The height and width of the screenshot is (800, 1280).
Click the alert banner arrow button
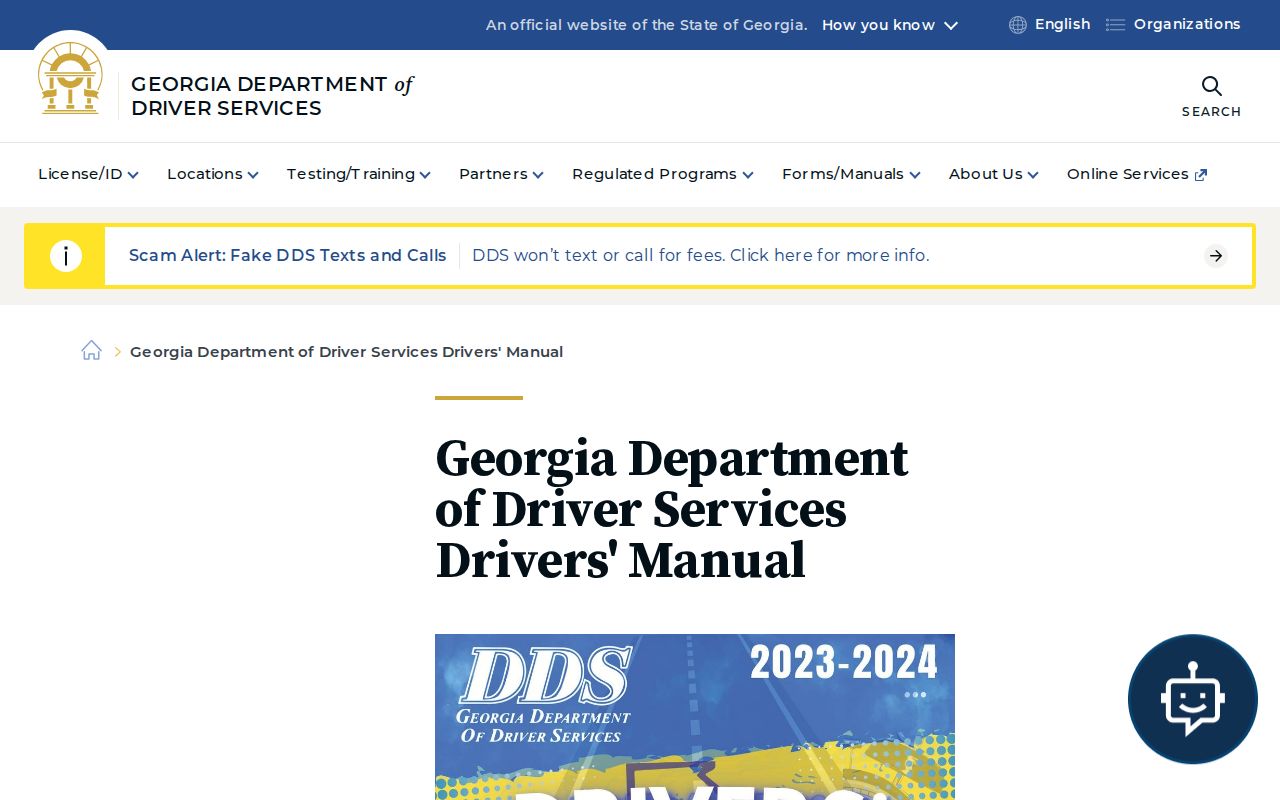point(1216,256)
